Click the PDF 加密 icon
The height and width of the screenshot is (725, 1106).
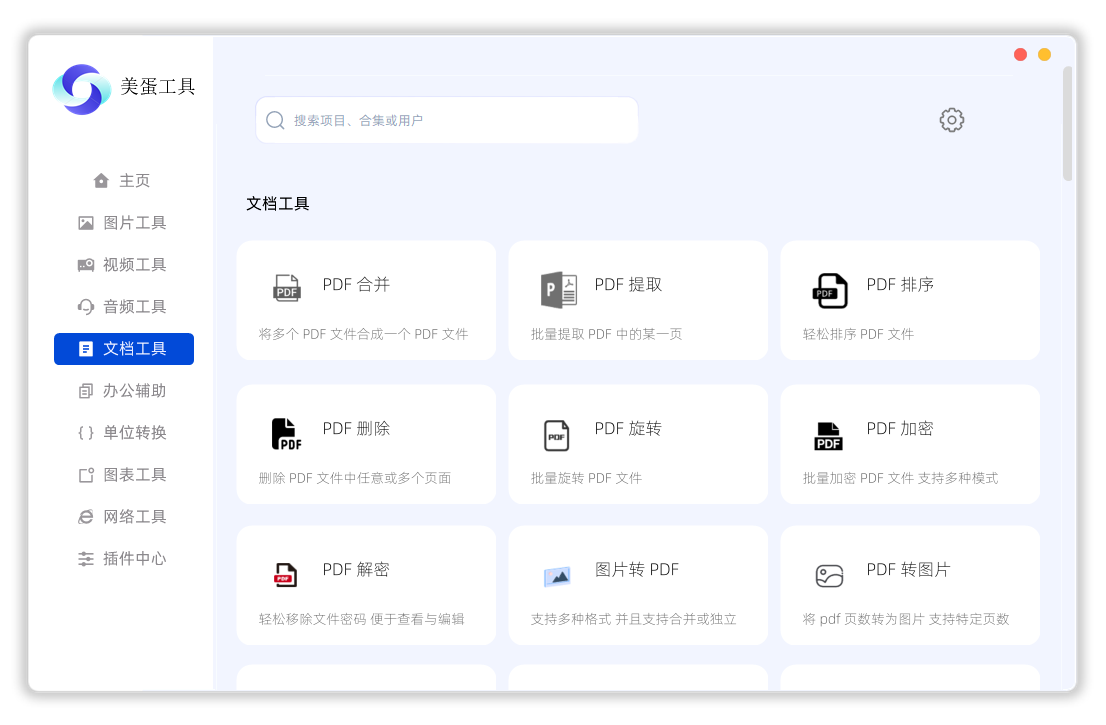click(828, 436)
